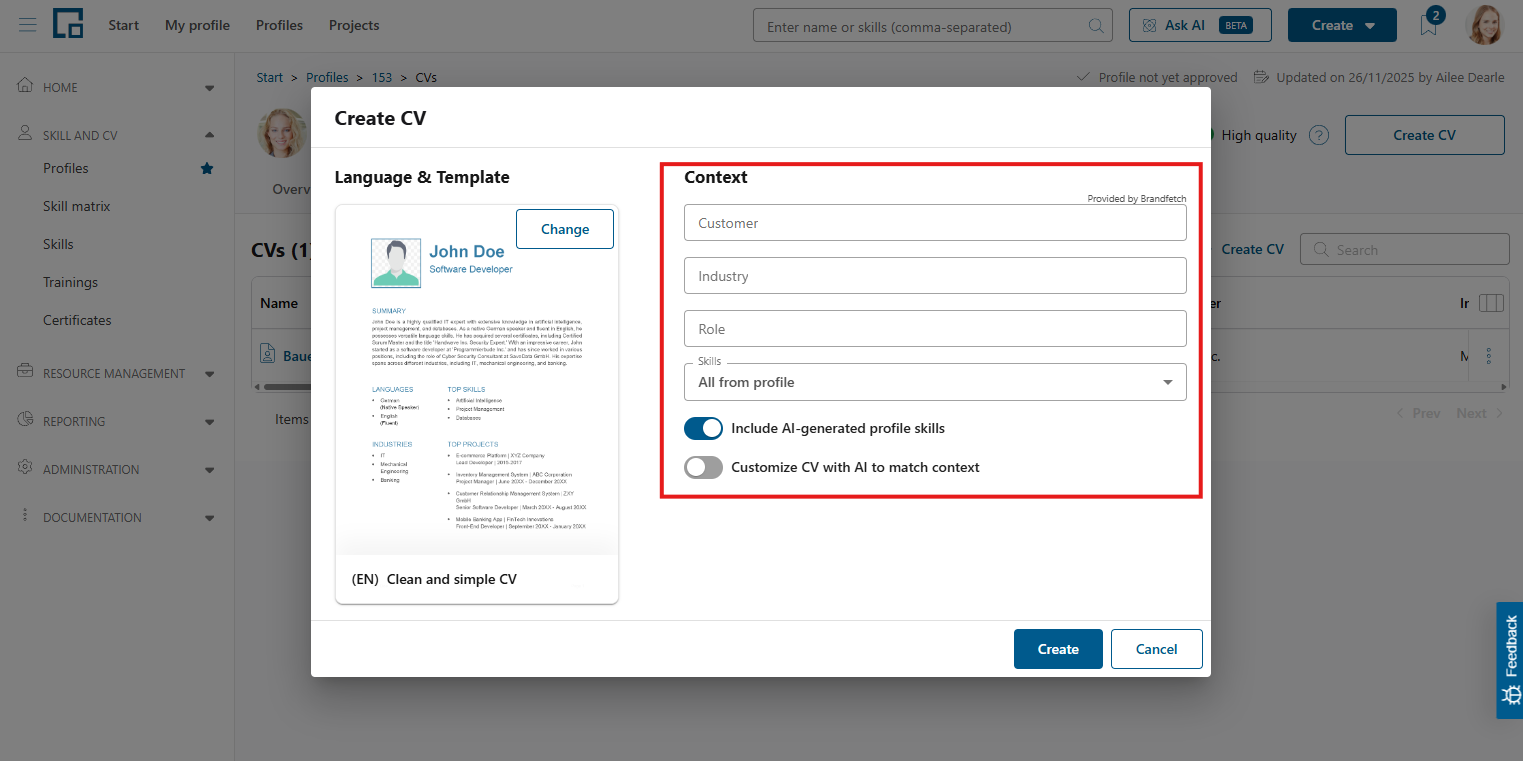Open the hamburger menu in the top bar
Image resolution: width=1523 pixels, height=761 pixels.
coord(27,25)
